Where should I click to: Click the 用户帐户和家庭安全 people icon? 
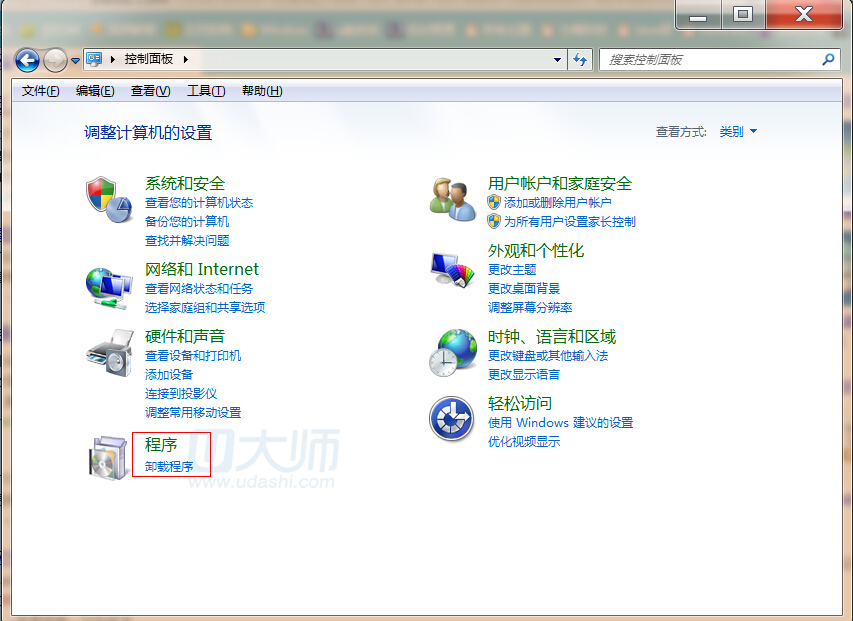453,199
